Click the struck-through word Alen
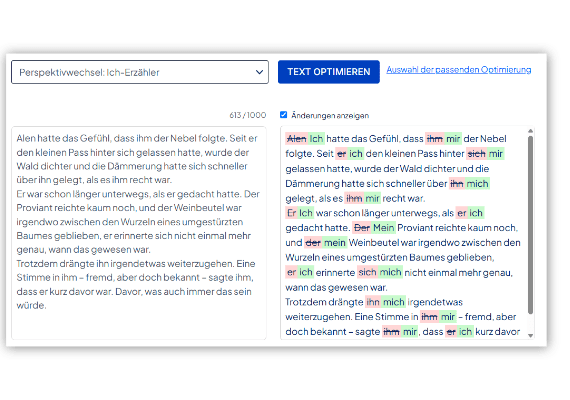Image resolution: width=570 pixels, height=400 pixels. click(297, 139)
